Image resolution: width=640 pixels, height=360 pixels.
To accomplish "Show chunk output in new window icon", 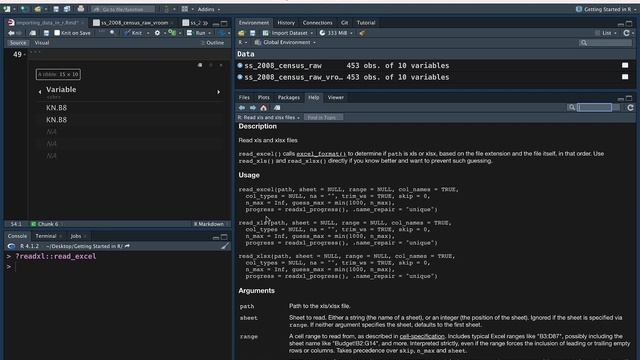I will 200,65.
